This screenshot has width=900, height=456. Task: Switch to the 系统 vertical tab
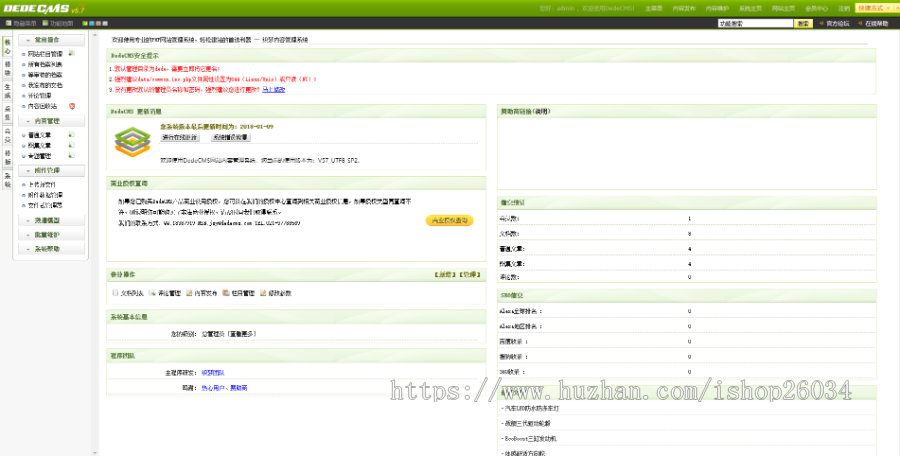[7, 180]
